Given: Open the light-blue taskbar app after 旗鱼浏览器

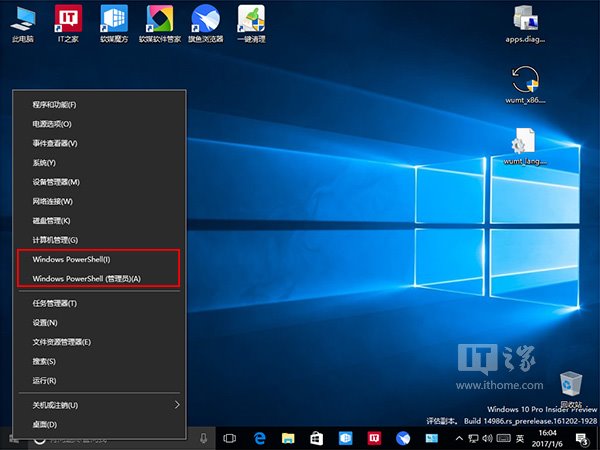Looking at the screenshot, I should [432, 438].
